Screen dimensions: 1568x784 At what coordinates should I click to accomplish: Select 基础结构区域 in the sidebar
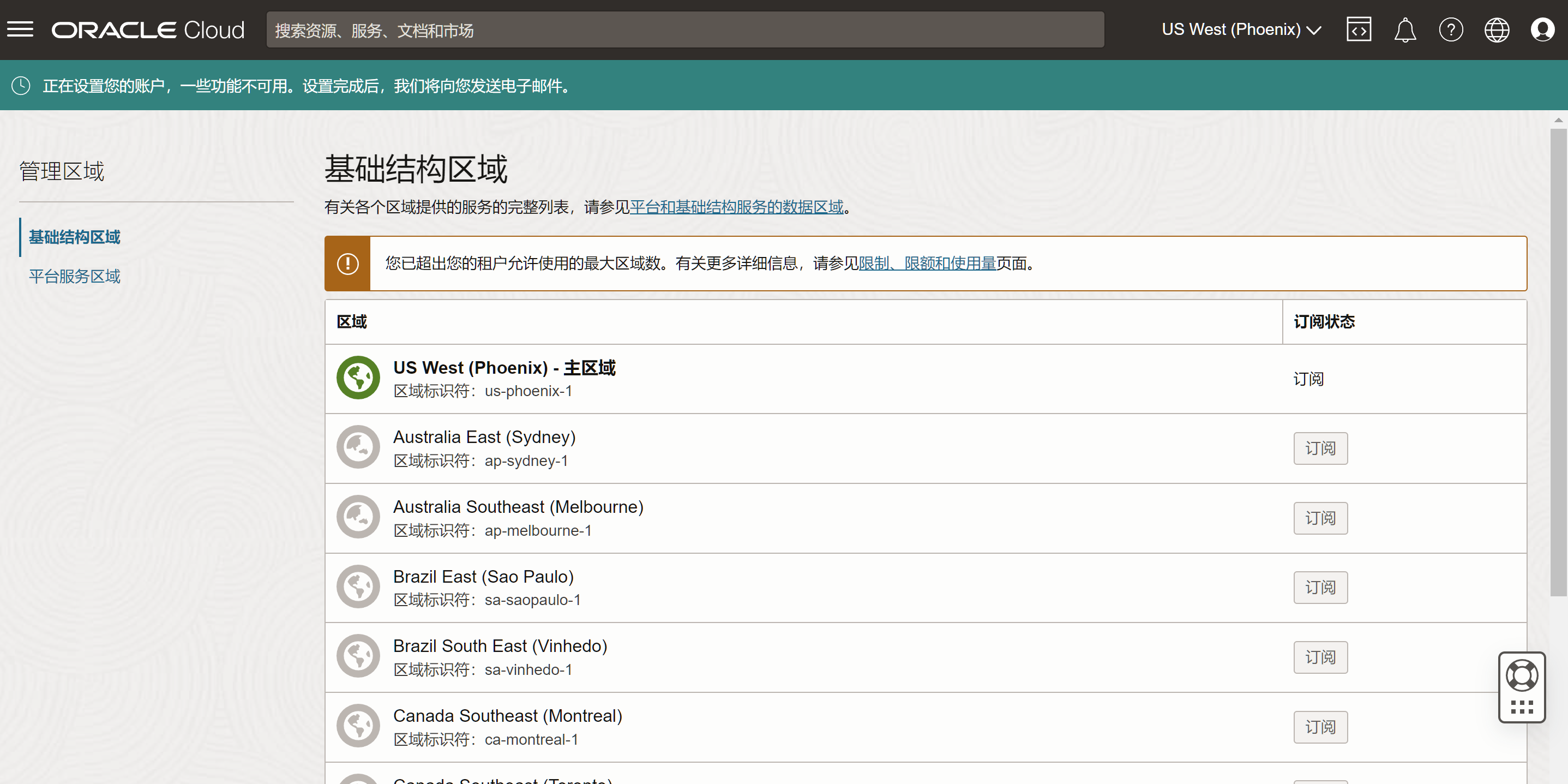click(74, 237)
